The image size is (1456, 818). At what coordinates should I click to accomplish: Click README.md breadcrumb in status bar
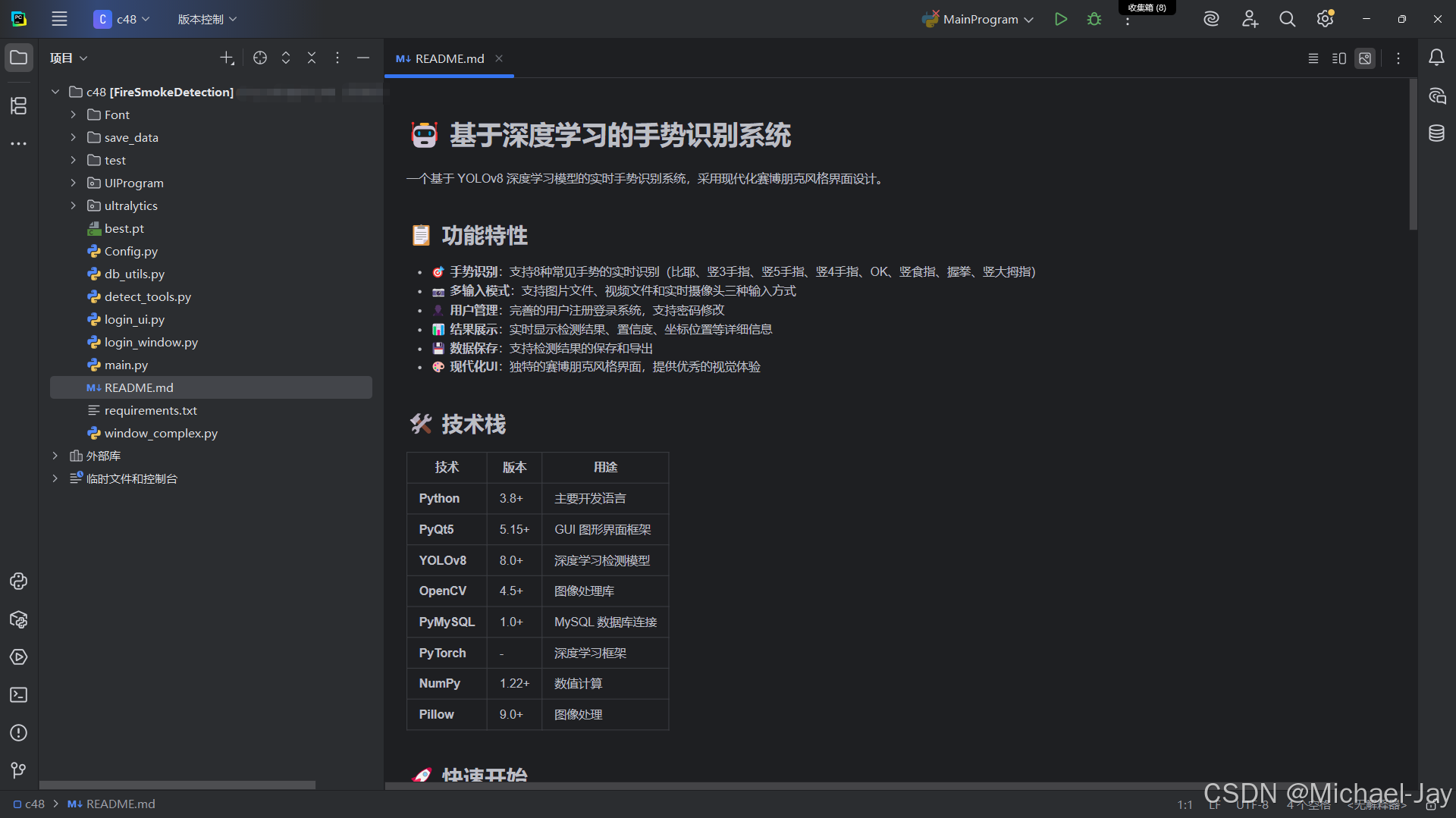(x=111, y=804)
